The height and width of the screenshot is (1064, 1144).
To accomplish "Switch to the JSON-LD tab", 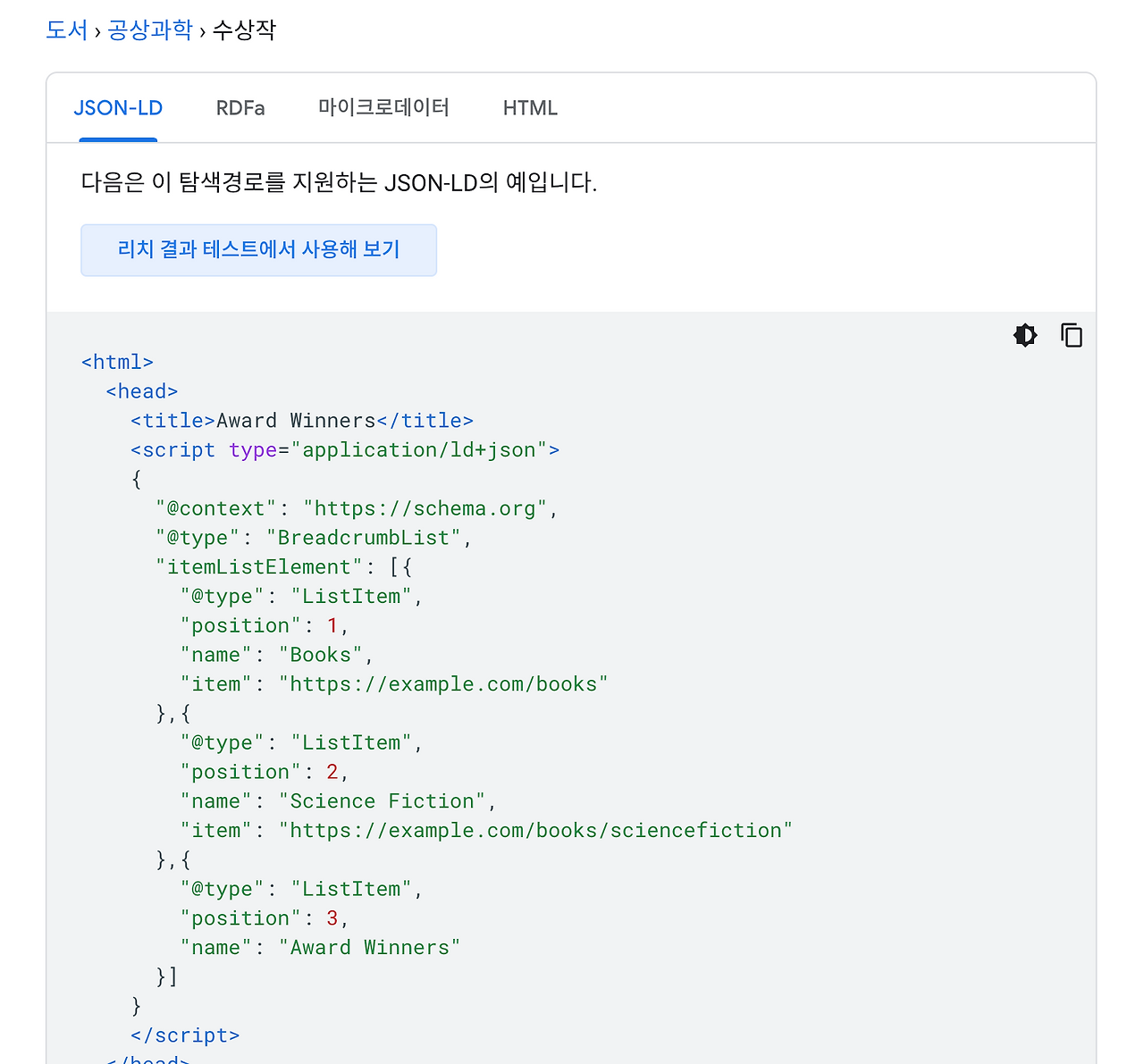I will click(118, 108).
